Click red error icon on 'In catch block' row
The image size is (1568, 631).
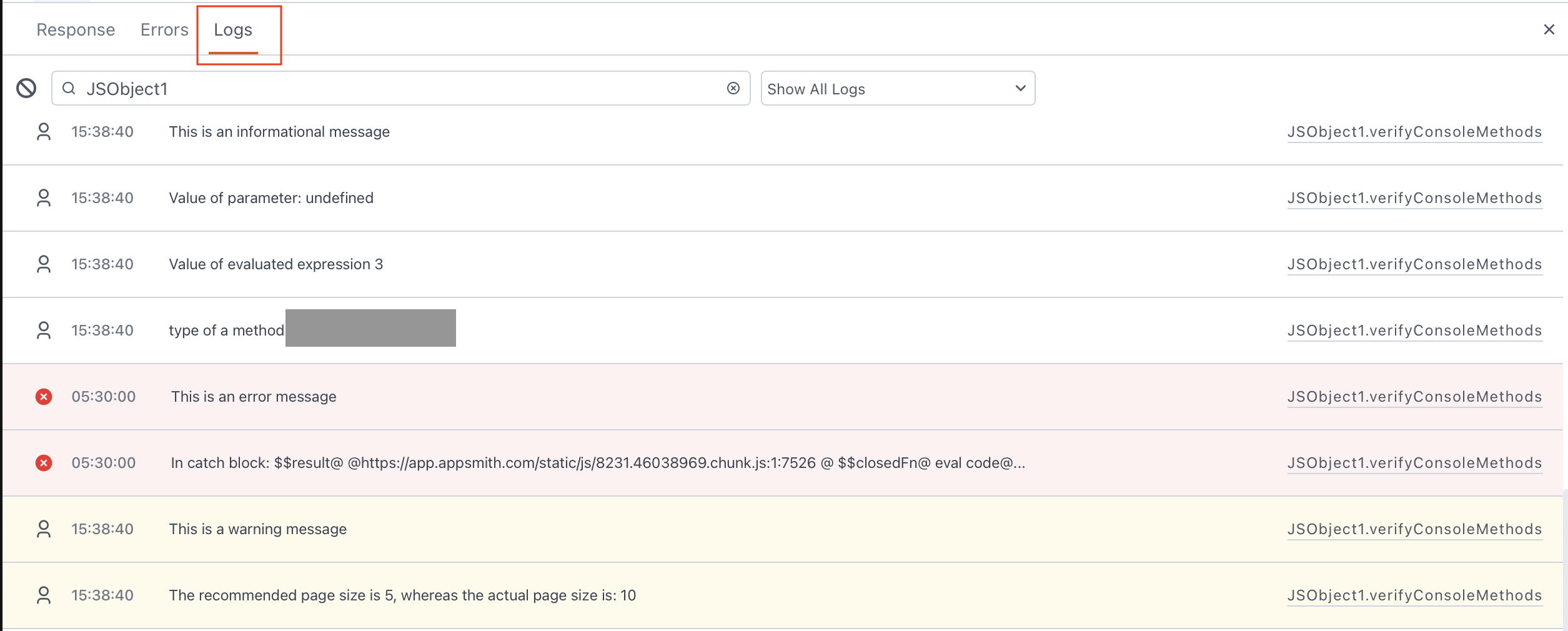(44, 463)
